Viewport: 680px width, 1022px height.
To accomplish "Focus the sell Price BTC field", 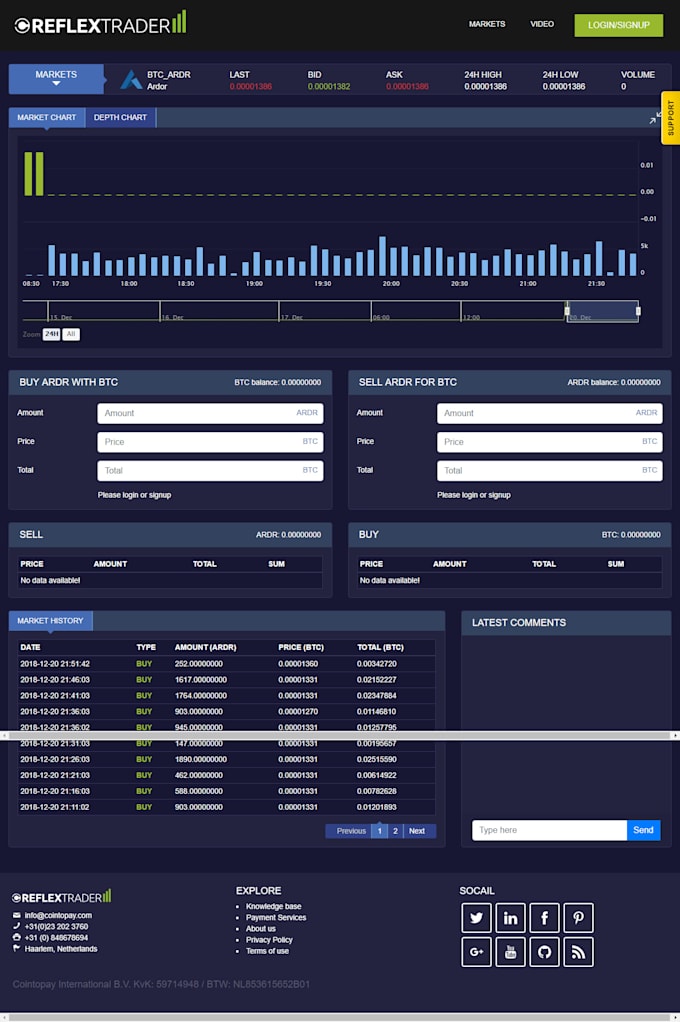I will 550,442.
